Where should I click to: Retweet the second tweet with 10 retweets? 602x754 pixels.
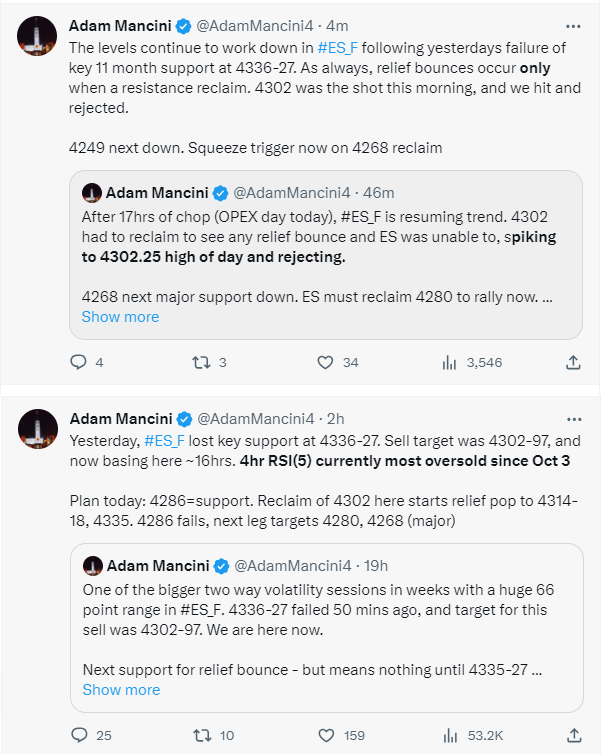point(202,735)
